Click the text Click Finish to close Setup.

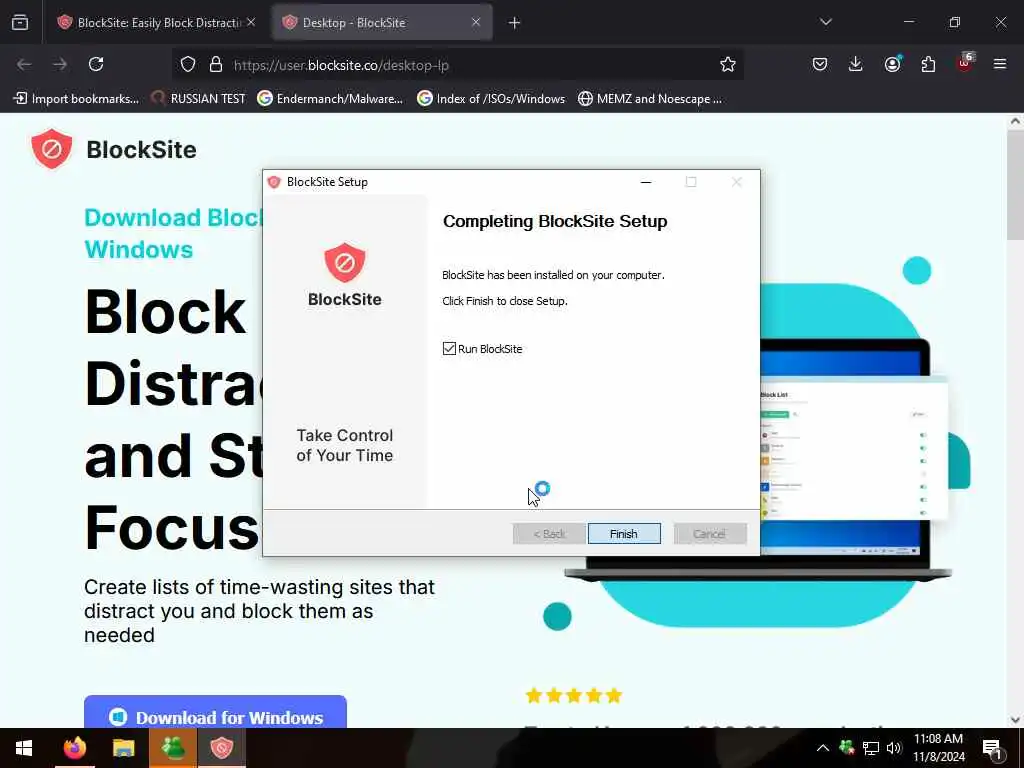pyautogui.click(x=505, y=301)
